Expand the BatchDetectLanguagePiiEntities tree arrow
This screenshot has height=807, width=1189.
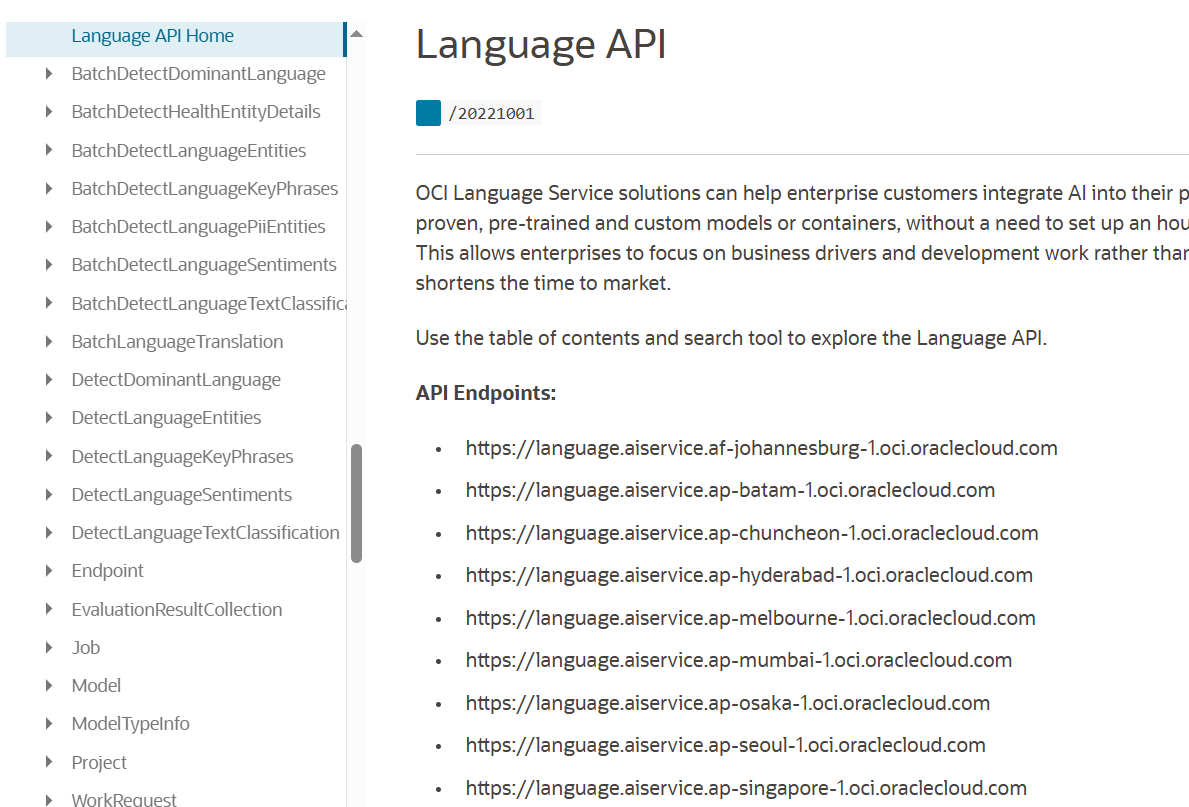(x=49, y=227)
